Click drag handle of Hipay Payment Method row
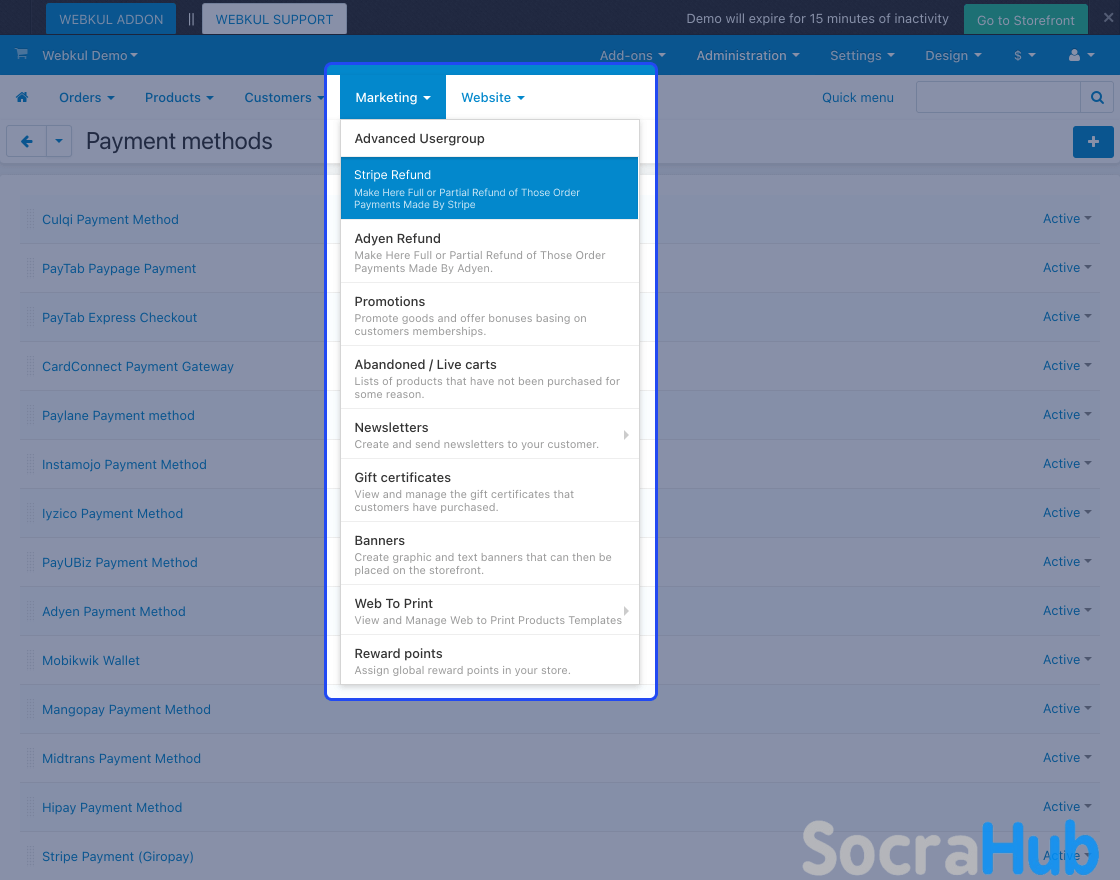The width and height of the screenshot is (1120, 880). point(30,807)
